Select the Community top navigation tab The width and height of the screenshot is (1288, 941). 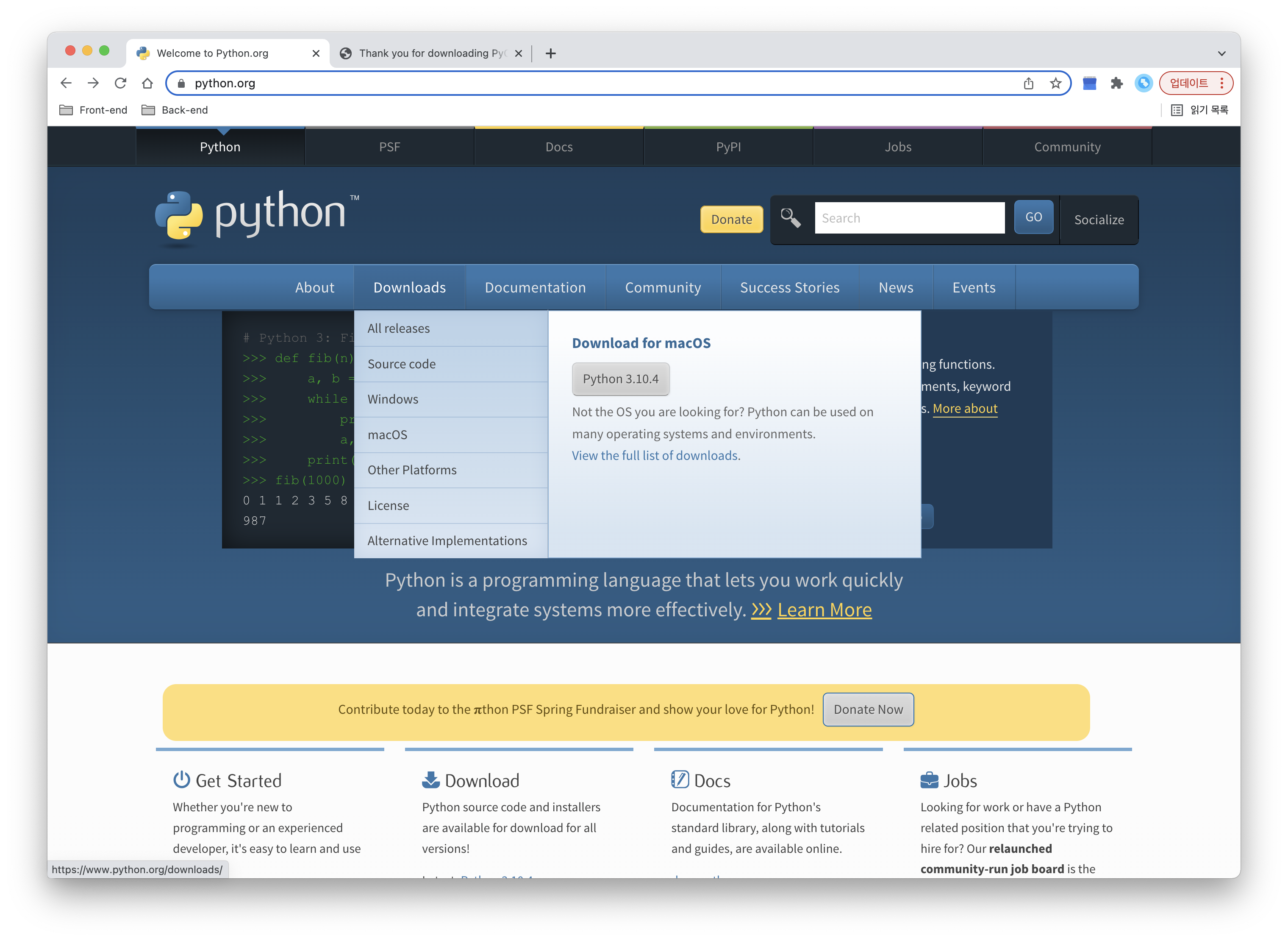pos(1067,147)
